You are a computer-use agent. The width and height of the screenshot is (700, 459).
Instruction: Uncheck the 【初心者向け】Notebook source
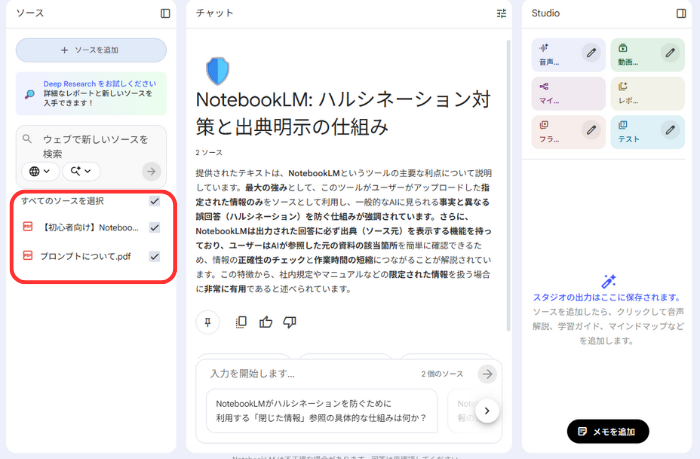(154, 228)
